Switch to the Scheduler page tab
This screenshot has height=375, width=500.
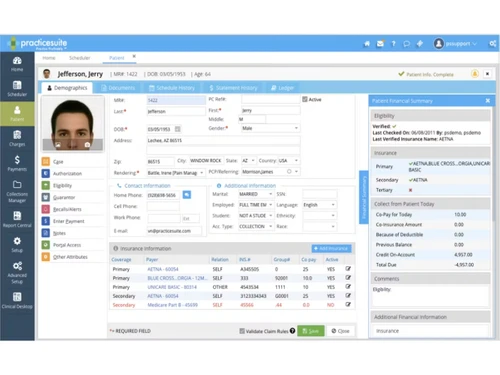80,58
